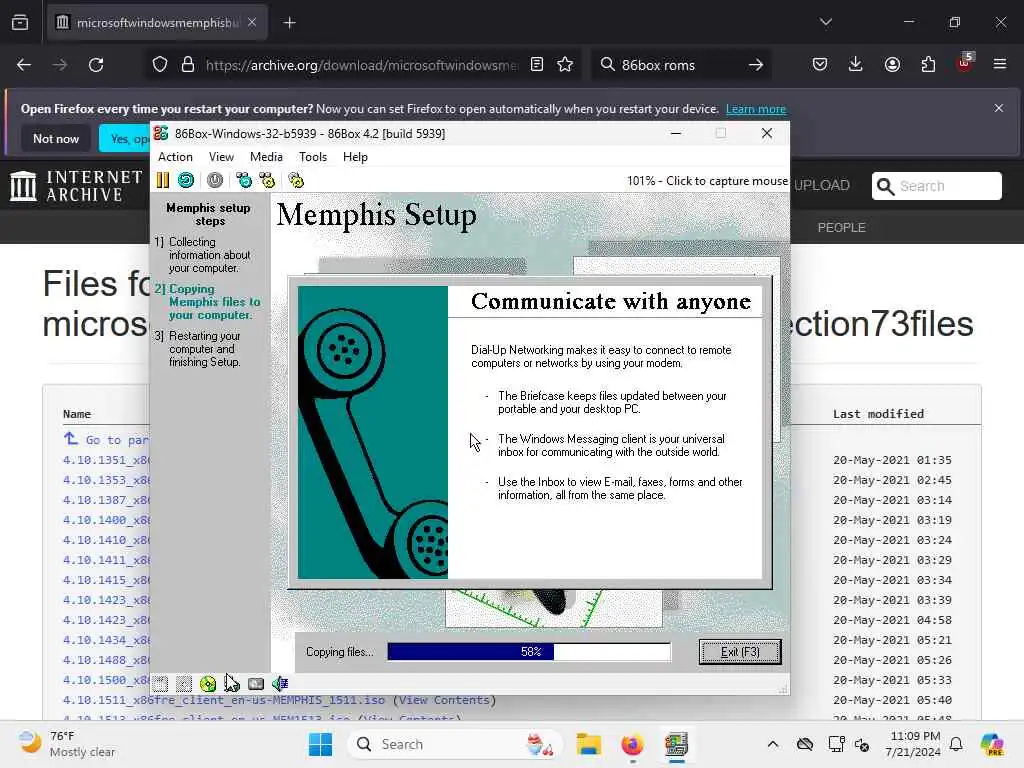Viewport: 1024px width, 768px height.
Task: Click the sound status icon in 86Box
Action: click(280, 684)
